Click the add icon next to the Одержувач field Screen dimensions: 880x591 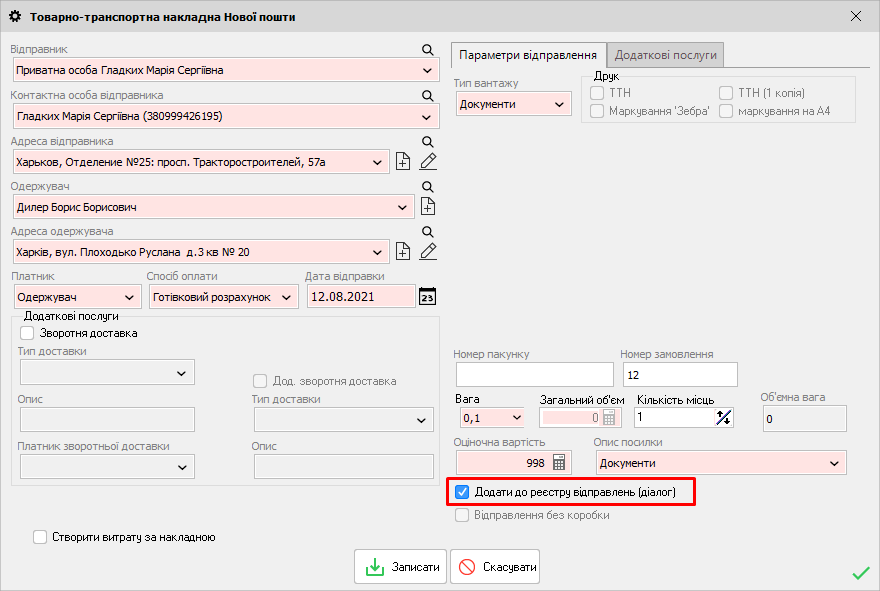coord(428,207)
